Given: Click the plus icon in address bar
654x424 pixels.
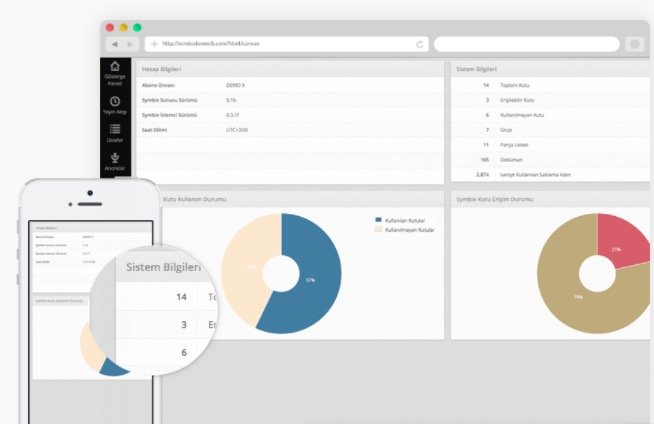Looking at the screenshot, I should (154, 44).
